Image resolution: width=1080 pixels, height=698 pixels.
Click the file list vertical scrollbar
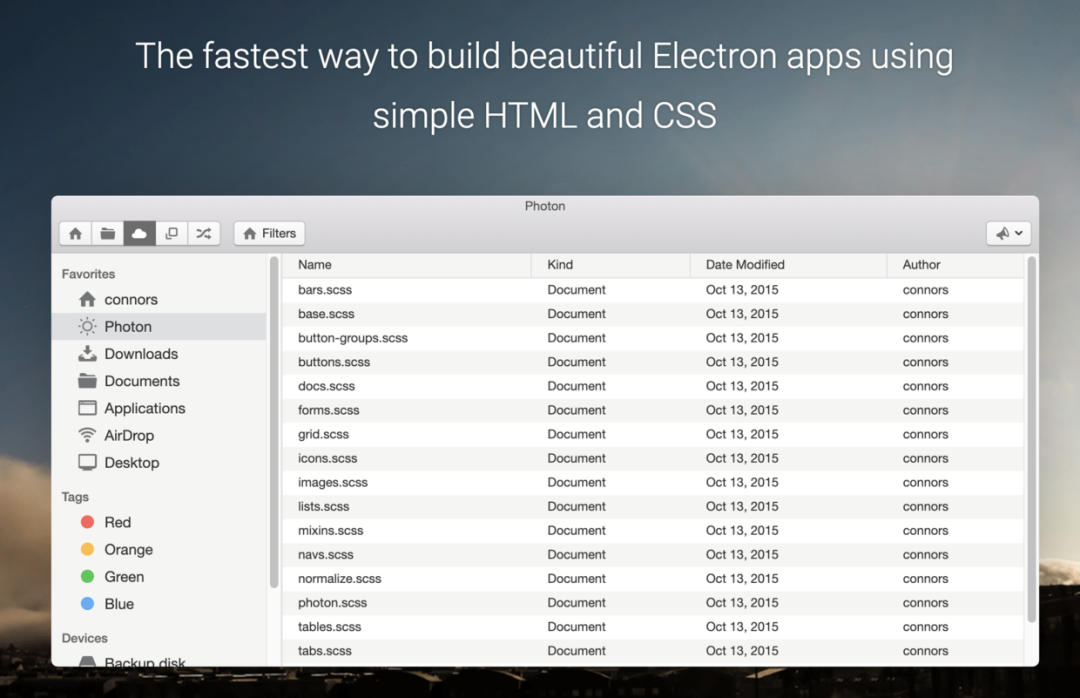(1031, 440)
